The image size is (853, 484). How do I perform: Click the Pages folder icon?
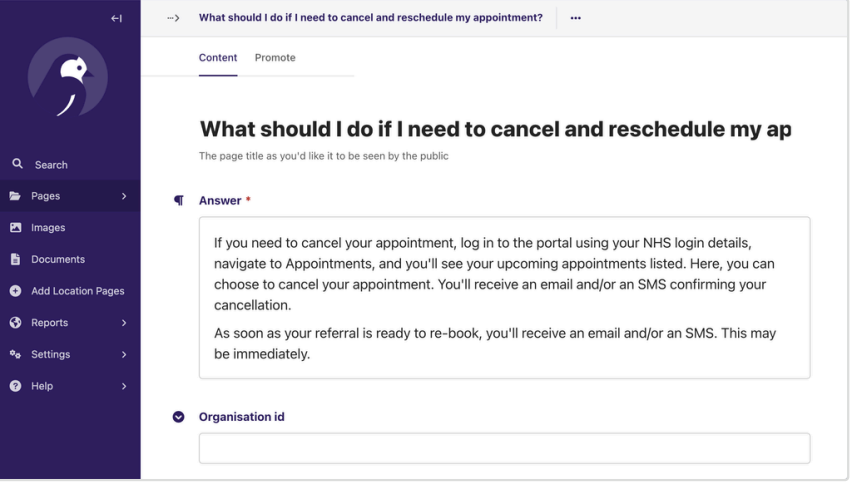(15, 196)
